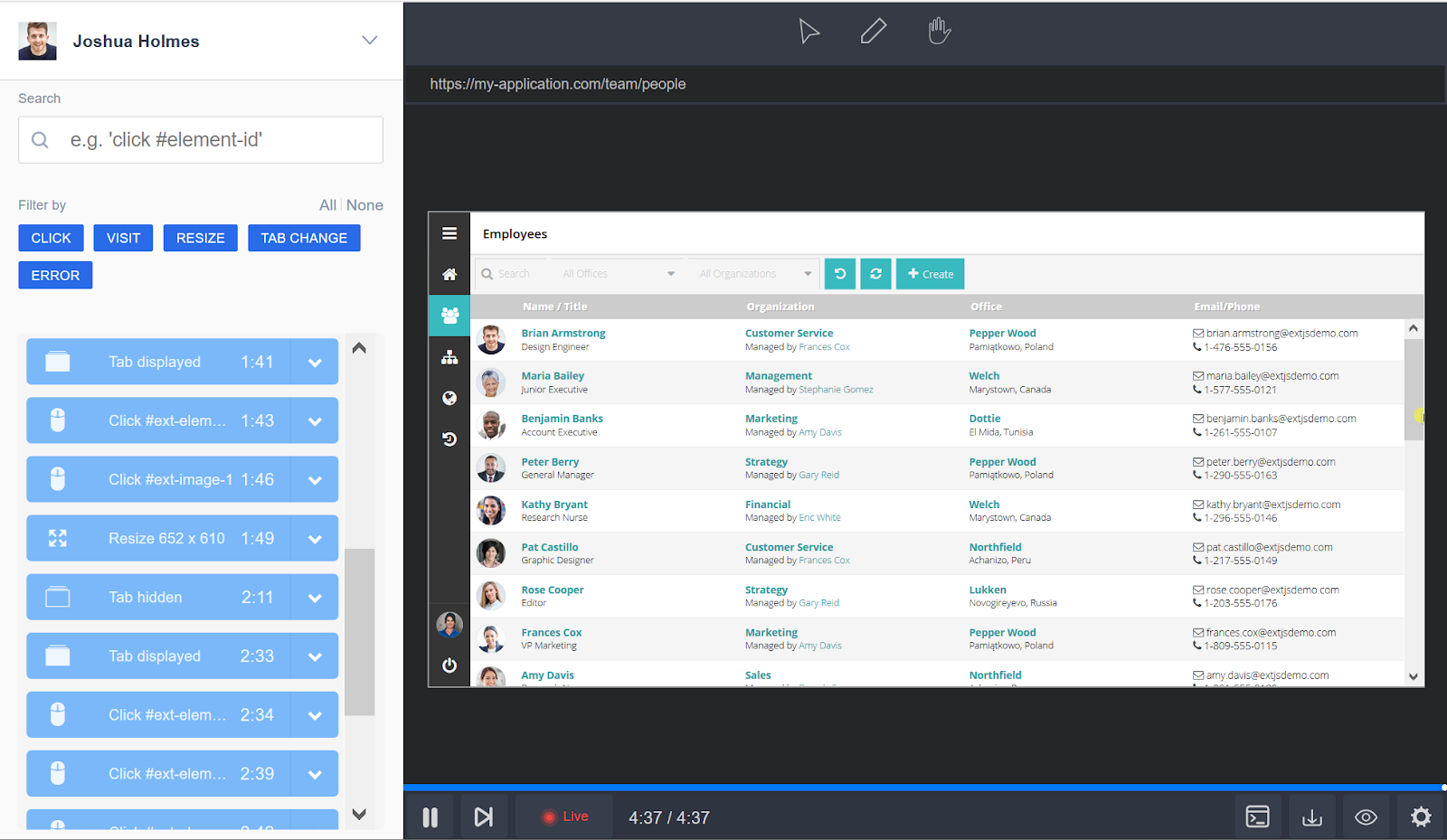Go to Home in the app sidebar
The image size is (1447, 840).
pos(449,274)
